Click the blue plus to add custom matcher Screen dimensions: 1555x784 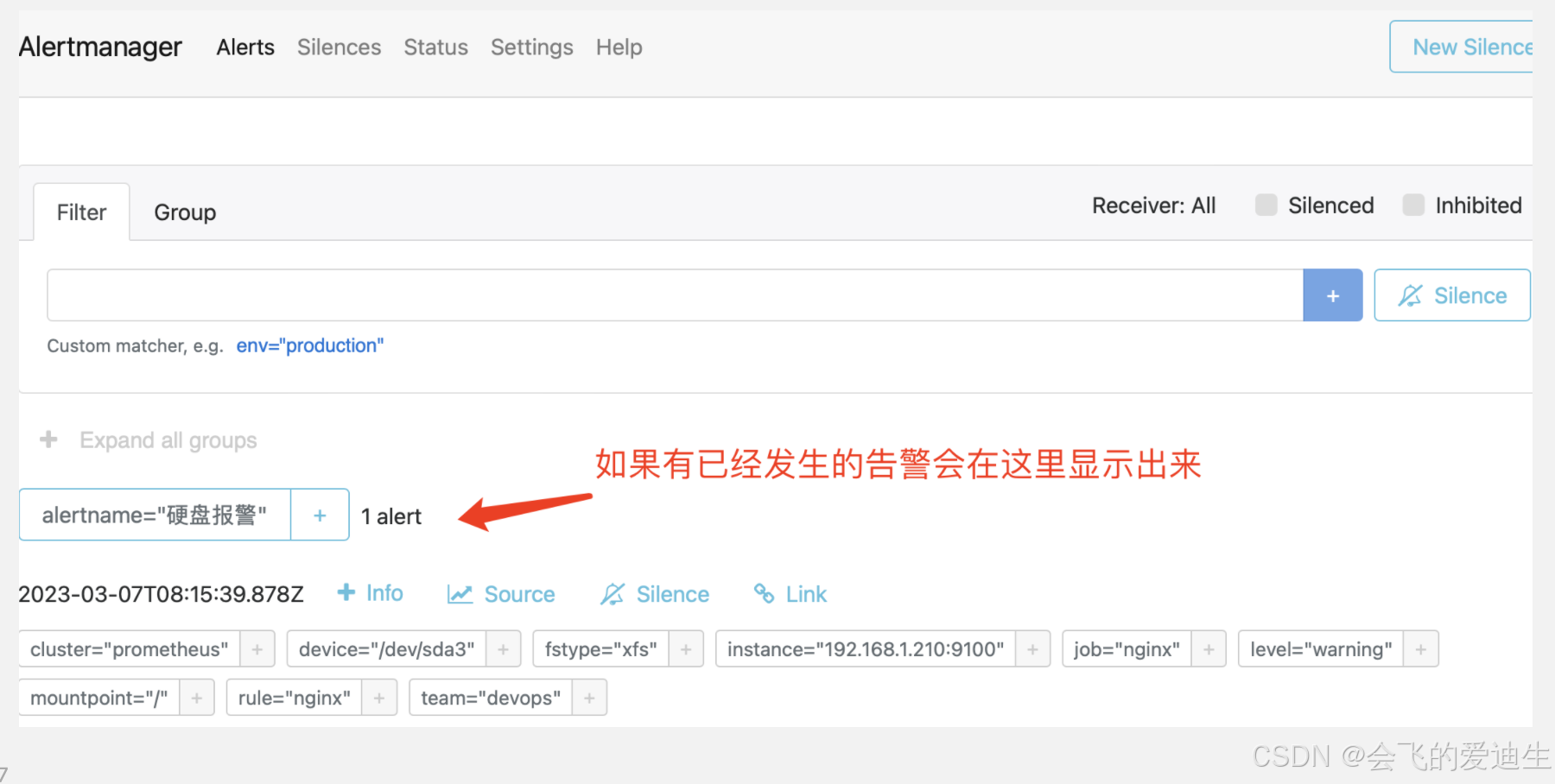(x=1333, y=295)
